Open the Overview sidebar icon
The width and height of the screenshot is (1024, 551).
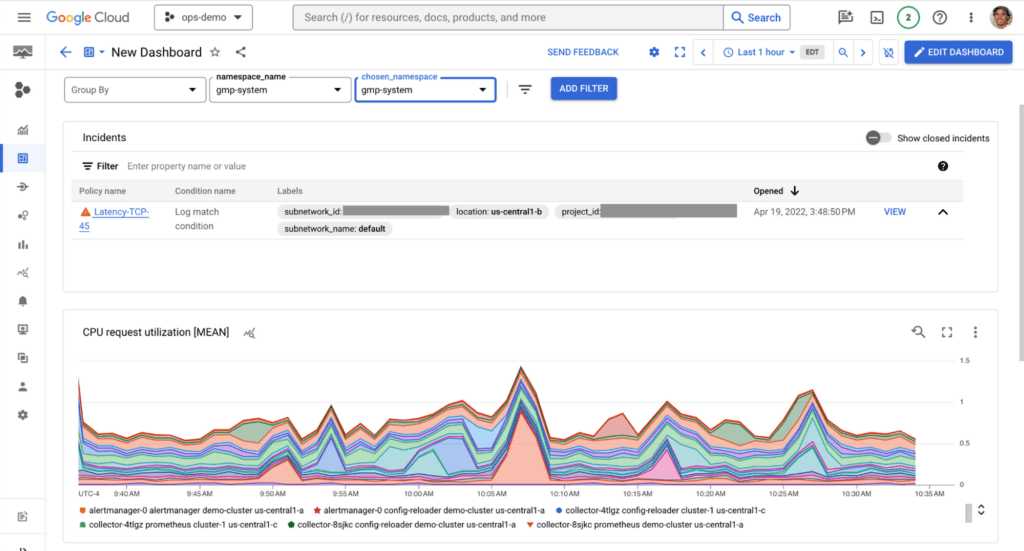(x=23, y=130)
